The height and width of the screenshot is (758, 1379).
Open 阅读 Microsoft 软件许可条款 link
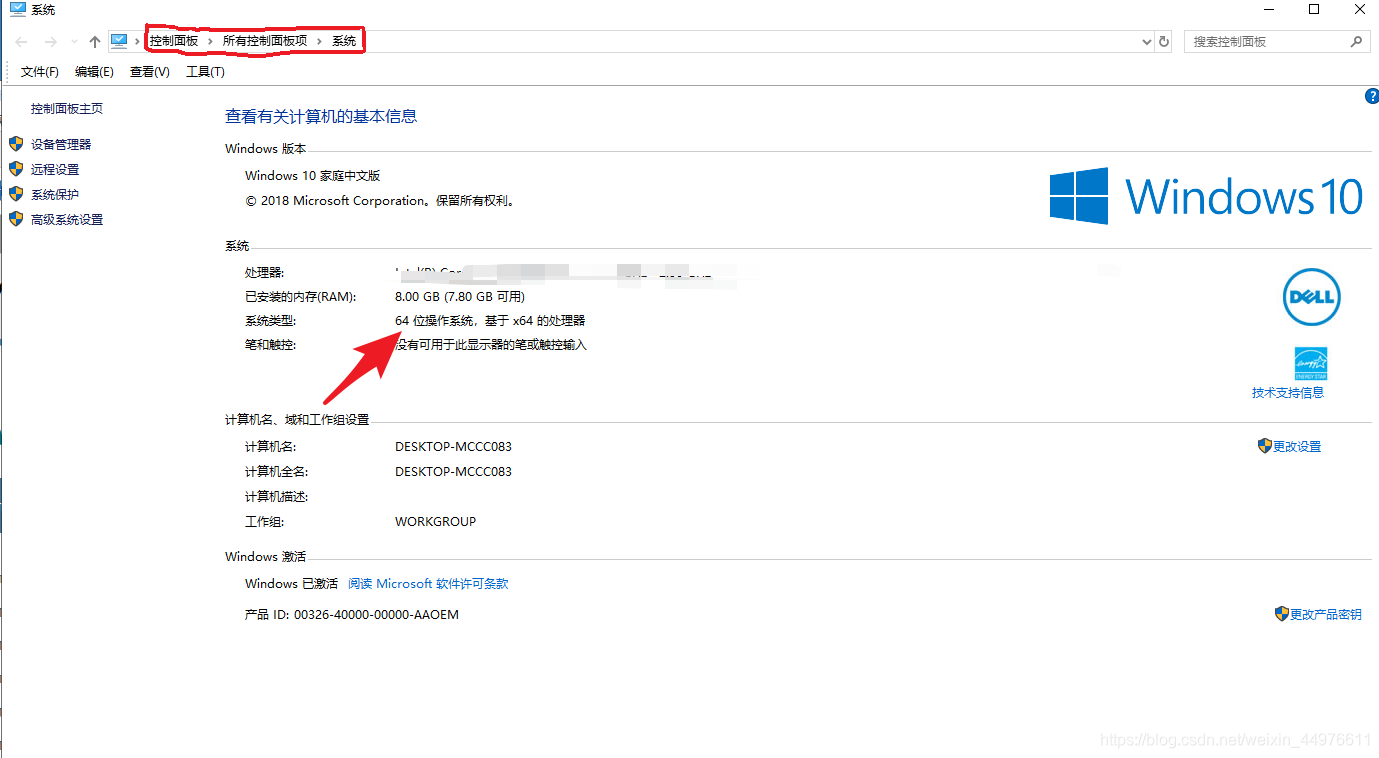428,584
